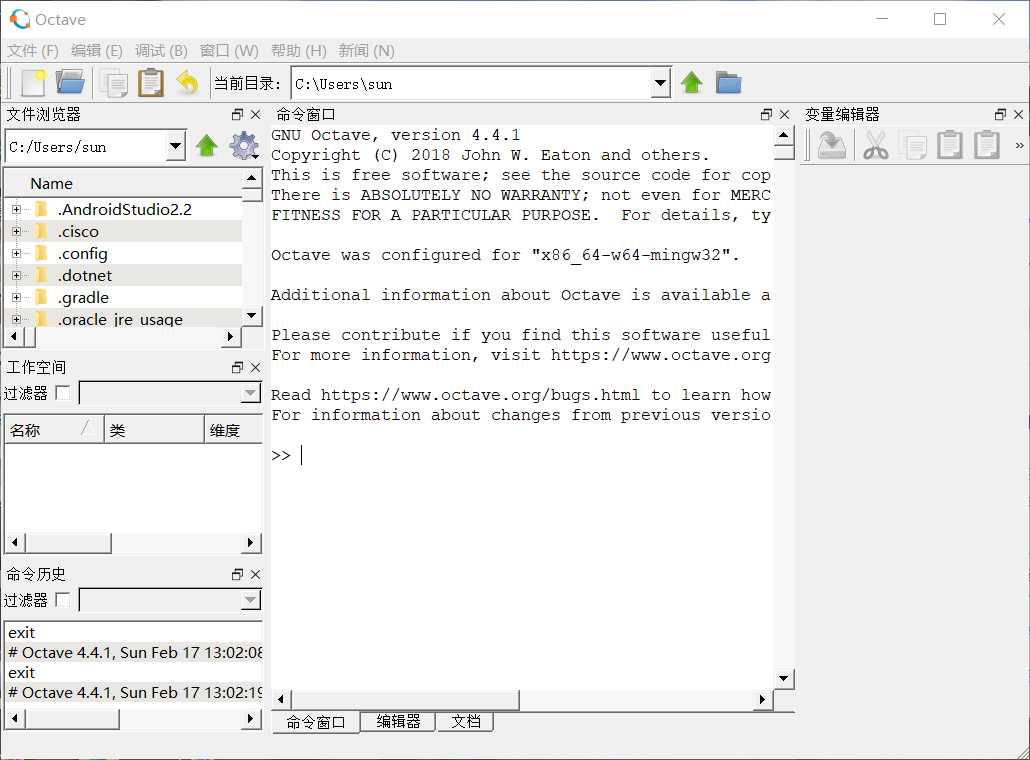
Task: Undock the Command Window panel
Action: 767,114
